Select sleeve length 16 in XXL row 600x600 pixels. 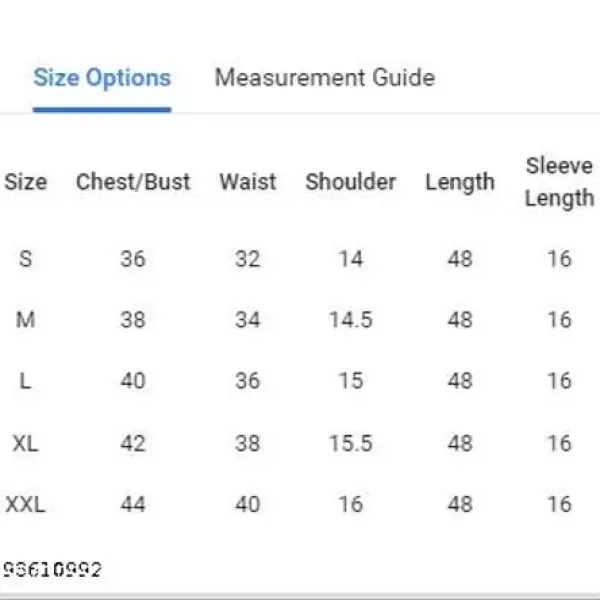point(559,504)
